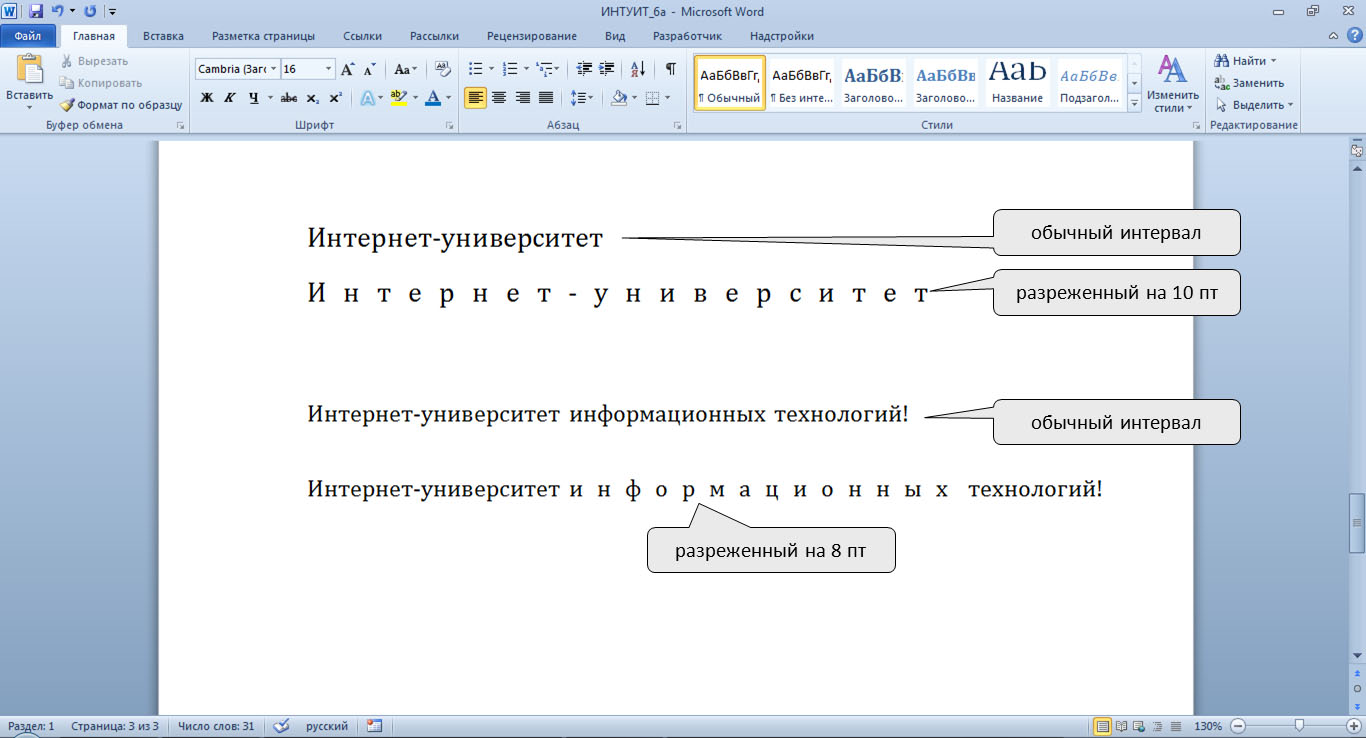
Task: Open Paragraph (Абзац) dialog launcher
Action: (x=678, y=126)
